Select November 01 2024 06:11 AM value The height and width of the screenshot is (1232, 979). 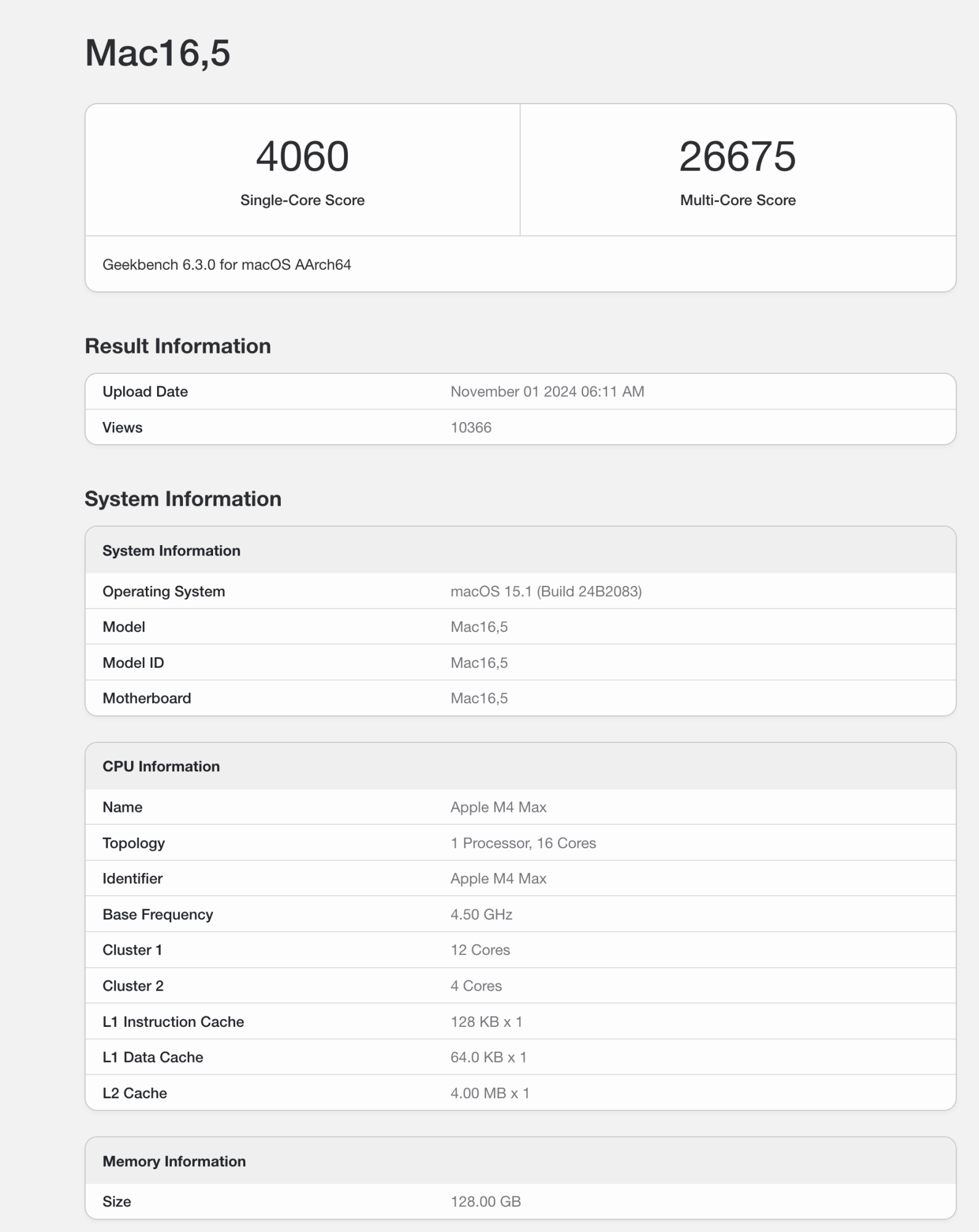click(x=547, y=392)
